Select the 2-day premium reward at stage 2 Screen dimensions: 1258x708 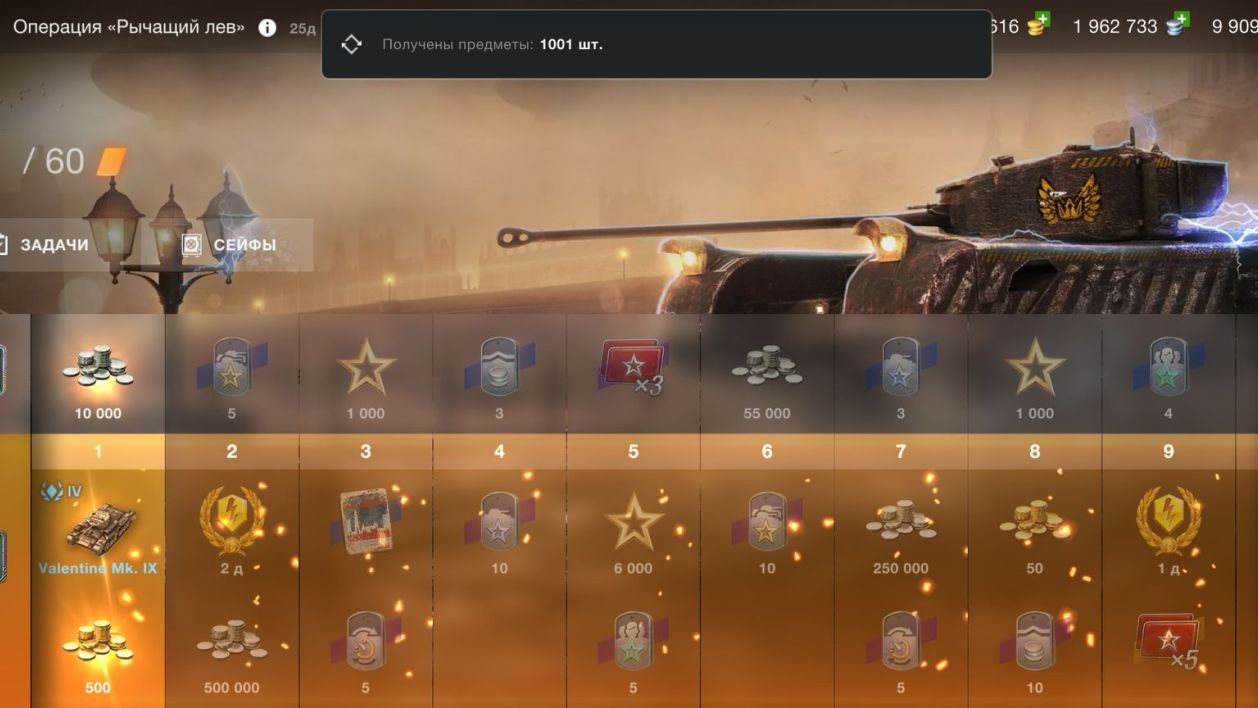click(x=232, y=528)
